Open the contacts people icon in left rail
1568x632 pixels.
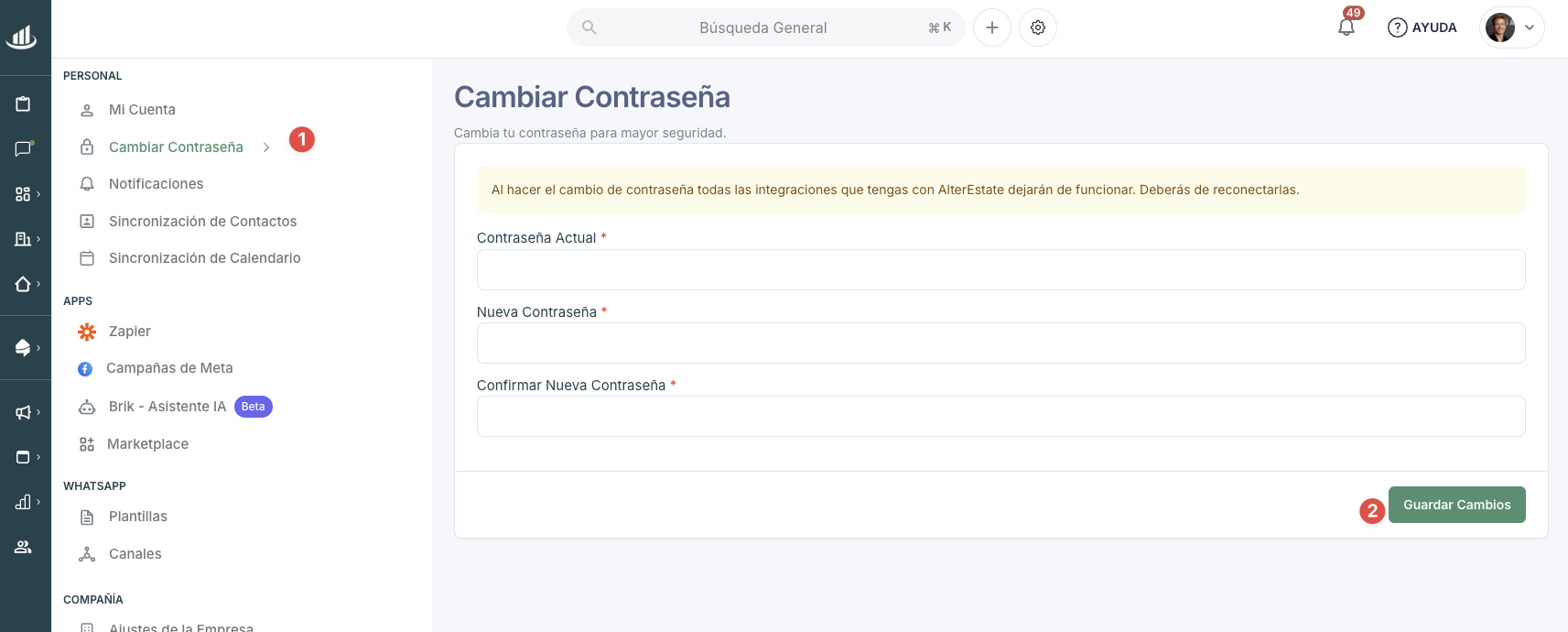[23, 547]
